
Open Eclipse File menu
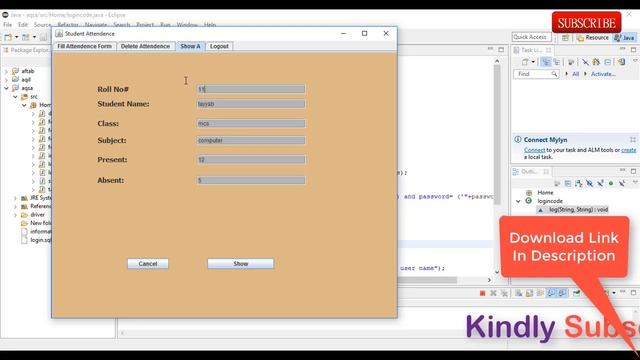click(7, 25)
